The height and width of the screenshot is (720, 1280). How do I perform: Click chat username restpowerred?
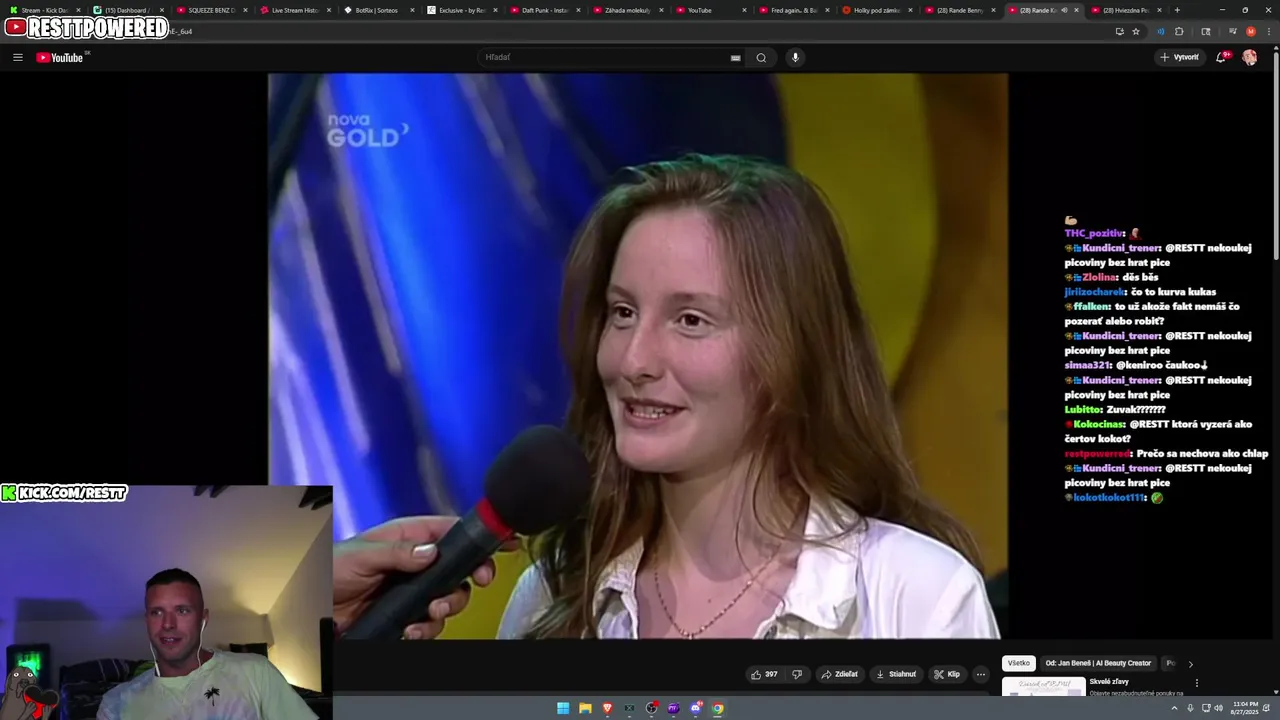[x=1097, y=453]
